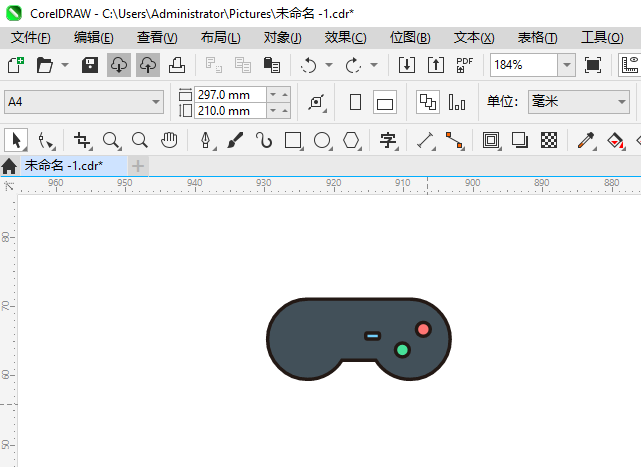Open the 位图(B) menu
Image resolution: width=641 pixels, height=467 pixels.
click(x=410, y=38)
